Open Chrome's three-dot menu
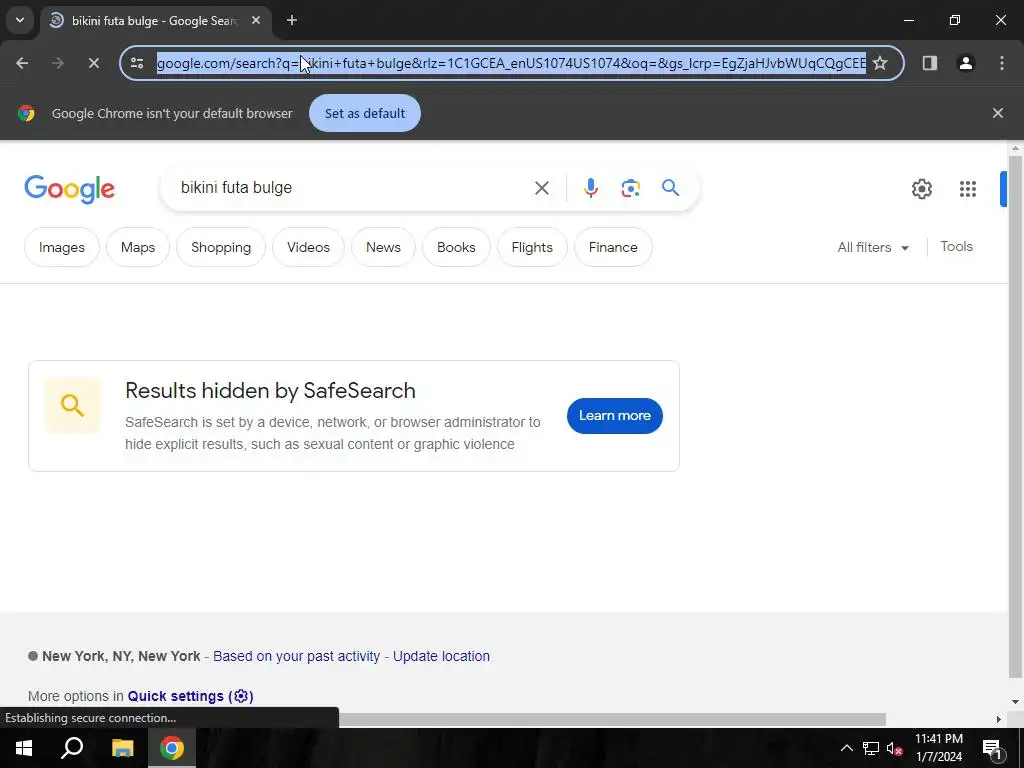 pyautogui.click(x=1002, y=63)
